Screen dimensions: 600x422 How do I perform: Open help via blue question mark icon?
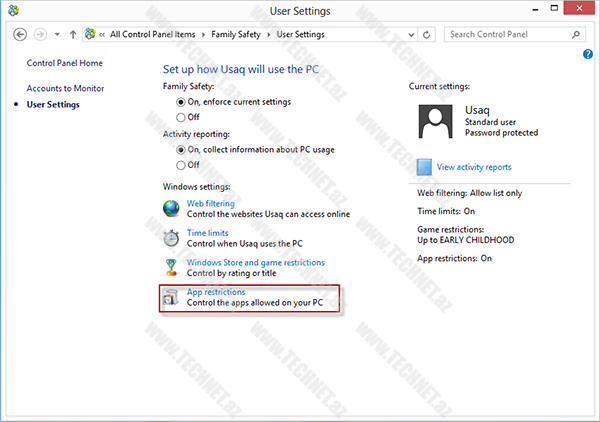coord(588,53)
